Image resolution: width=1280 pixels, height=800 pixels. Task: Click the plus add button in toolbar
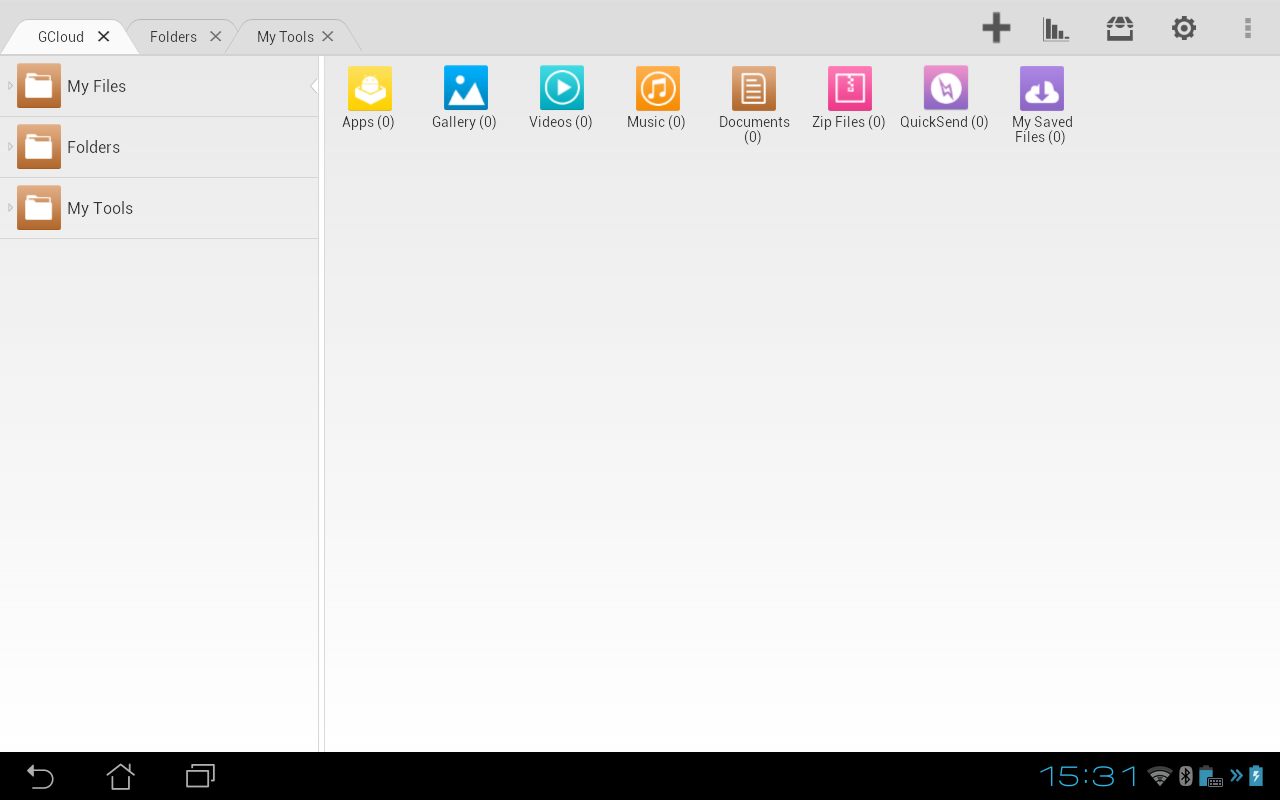pyautogui.click(x=996, y=28)
